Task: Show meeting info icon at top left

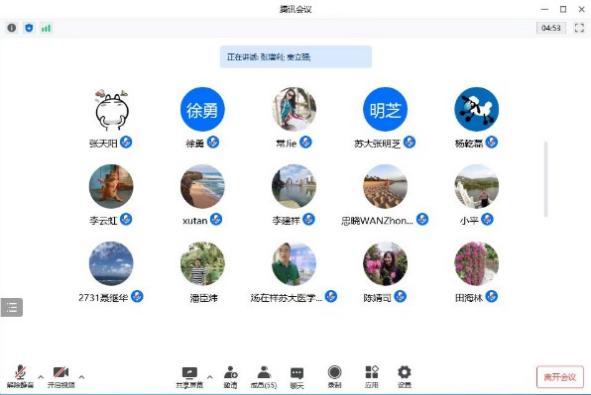Action: click(12, 28)
